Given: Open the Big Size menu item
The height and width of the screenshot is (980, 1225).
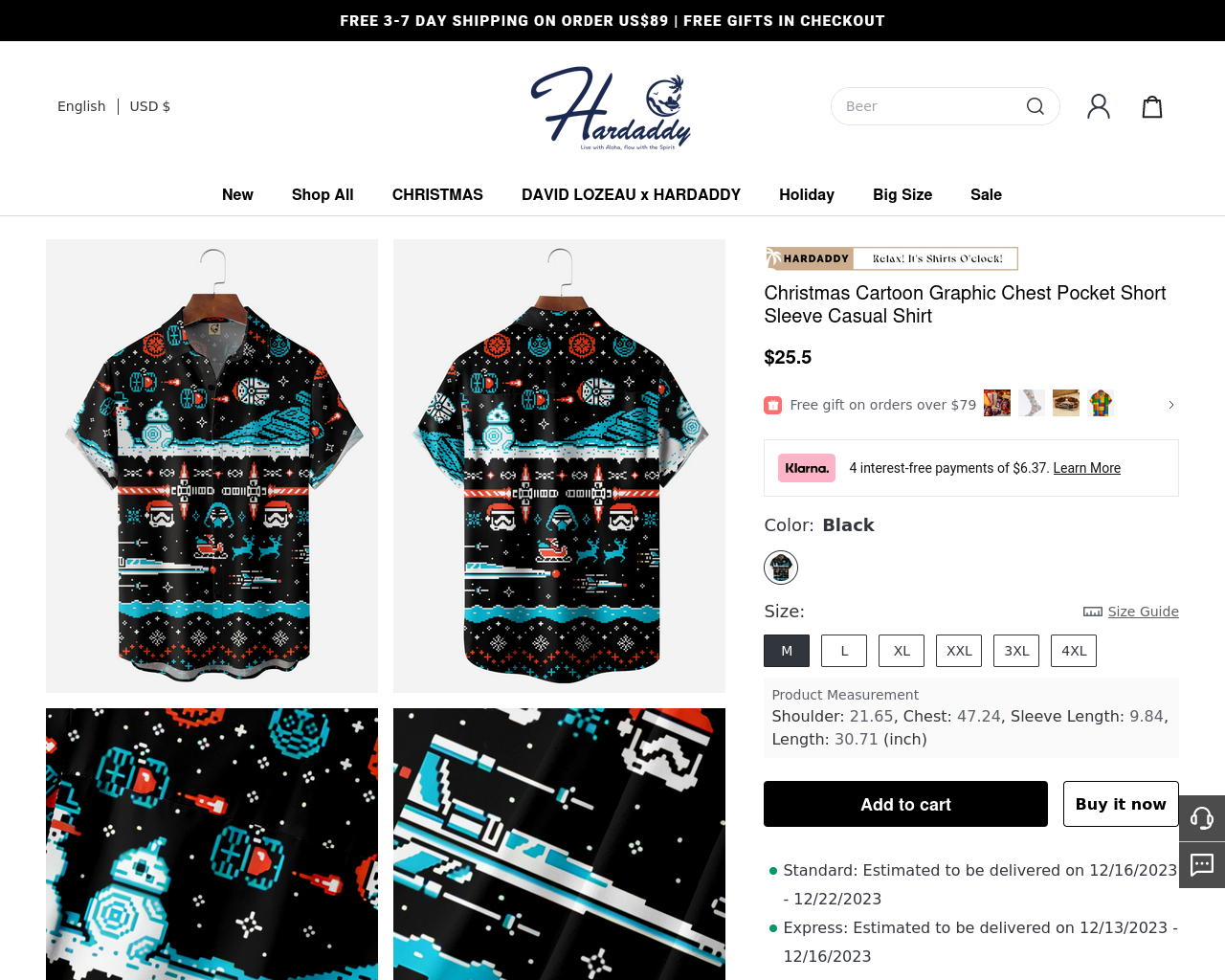Looking at the screenshot, I should (902, 194).
